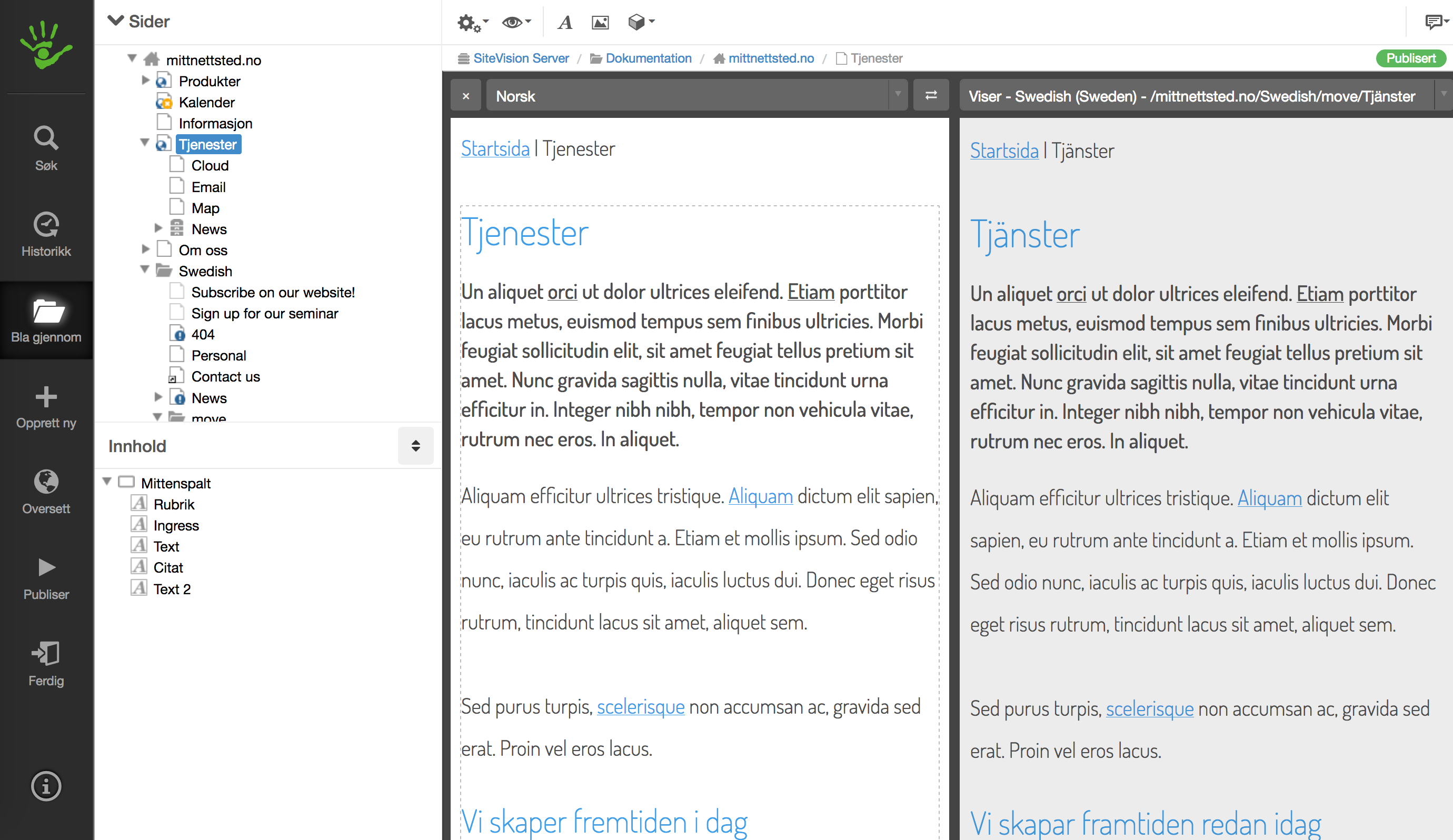Screen dimensions: 1453x840
Task: Collapse the Tjenester tree node
Action: click(x=145, y=144)
